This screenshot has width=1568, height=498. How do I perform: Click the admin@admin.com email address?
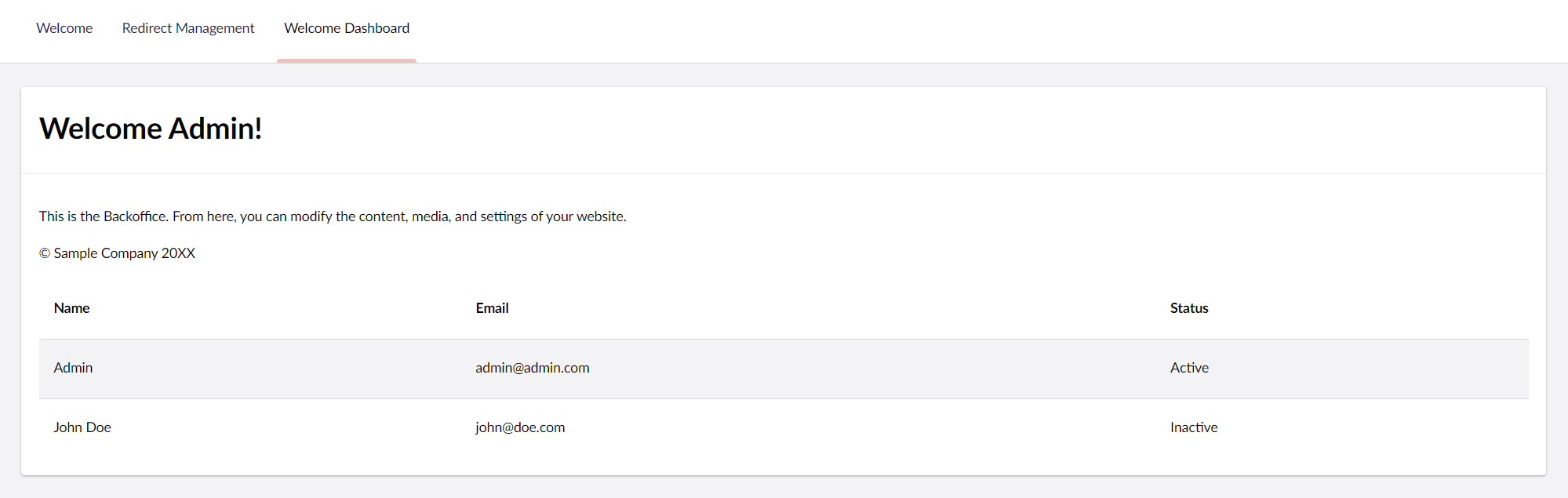[533, 368]
